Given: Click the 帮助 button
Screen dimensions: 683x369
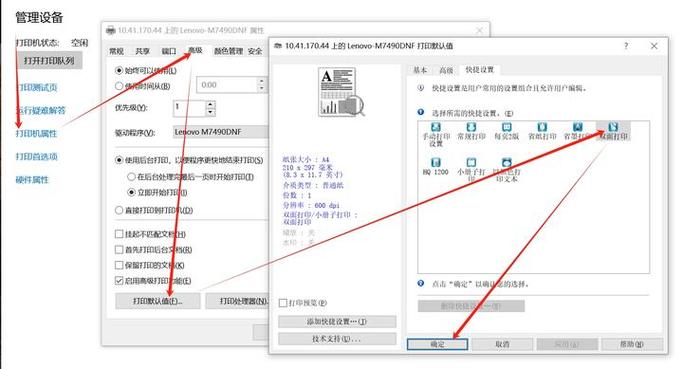Looking at the screenshot, I should pos(632,344).
